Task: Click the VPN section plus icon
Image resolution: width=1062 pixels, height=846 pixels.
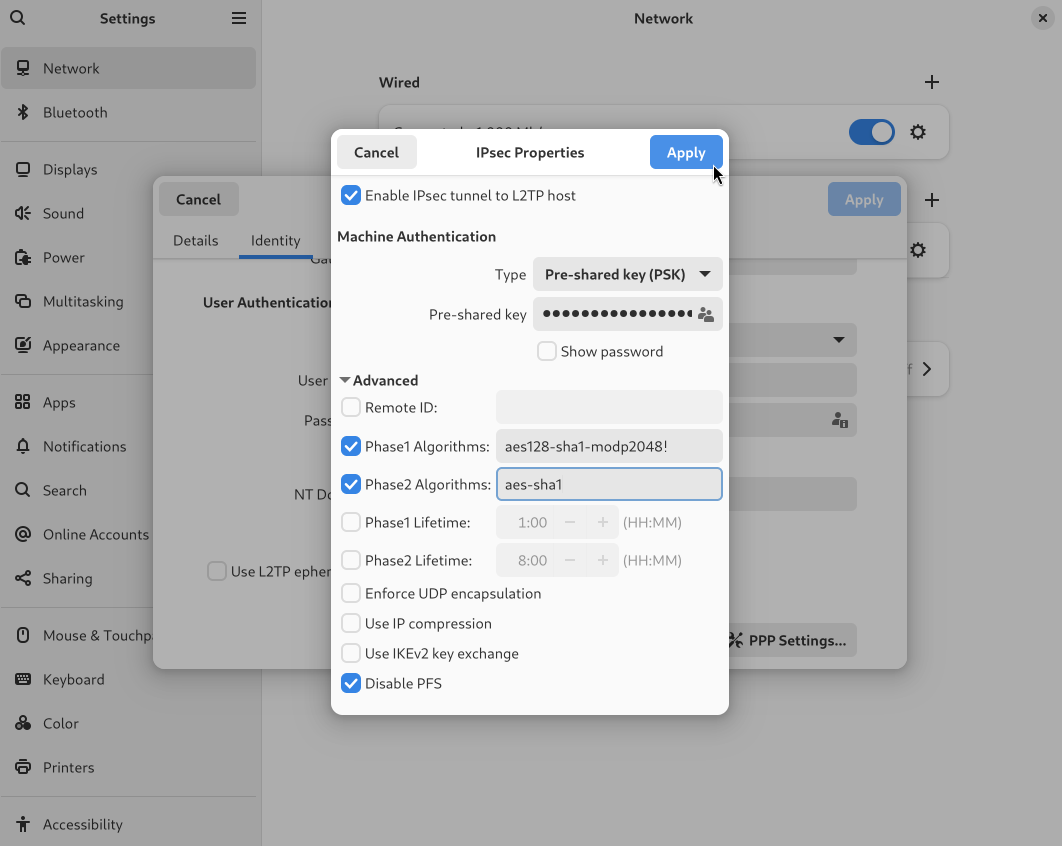Action: click(x=932, y=200)
